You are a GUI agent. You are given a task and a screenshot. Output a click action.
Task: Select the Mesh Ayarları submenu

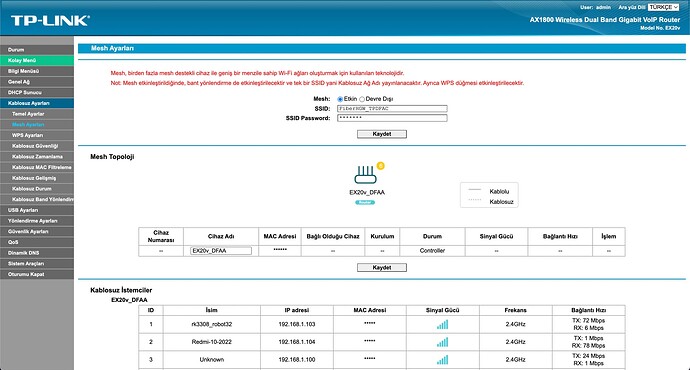[37, 125]
